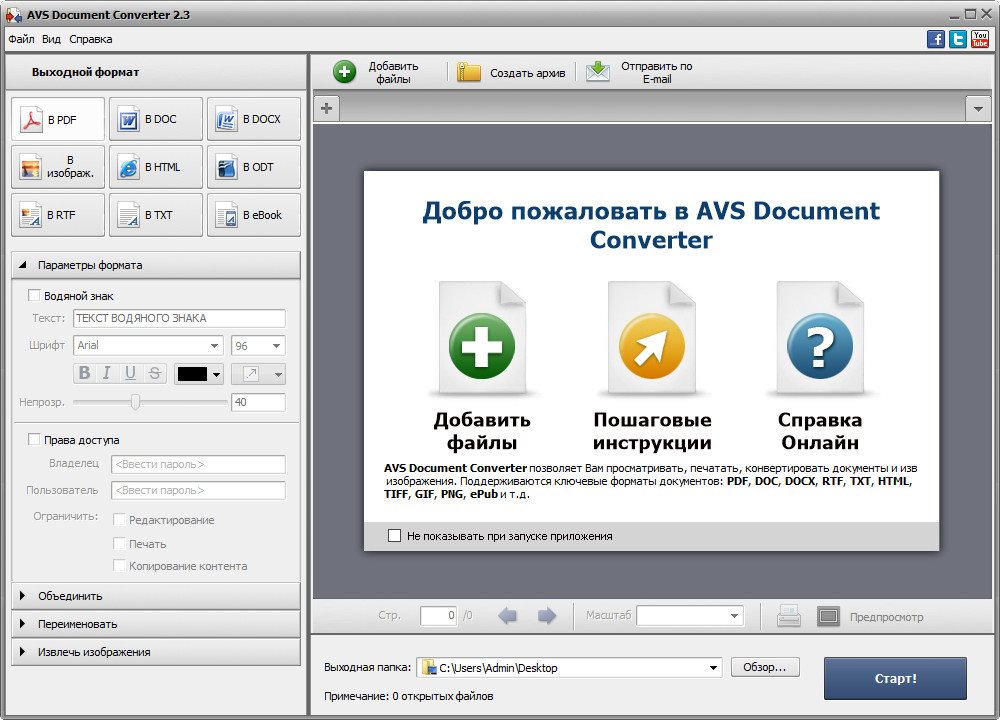Go to next page with right arrow
This screenshot has height=720, width=1000.
(547, 615)
